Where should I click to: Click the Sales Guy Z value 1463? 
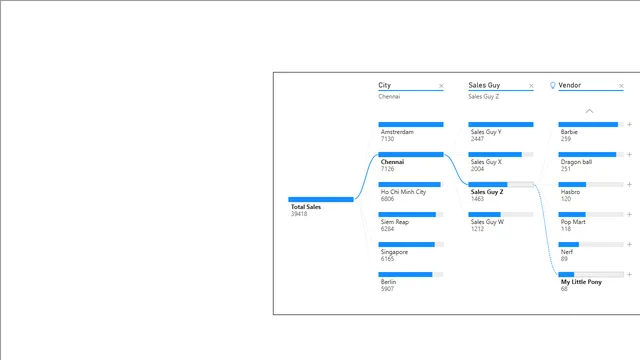477,199
